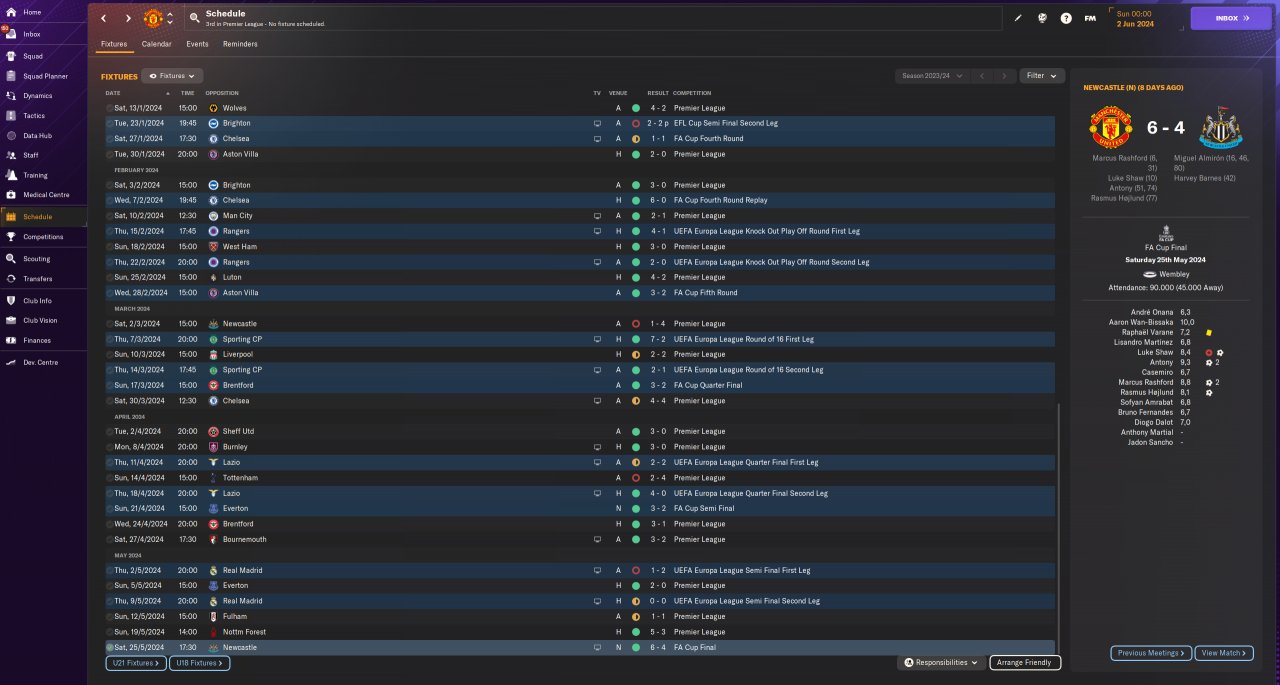Open the Inbox sidebar item
Viewport: 1280px width, 685px height.
point(32,34)
